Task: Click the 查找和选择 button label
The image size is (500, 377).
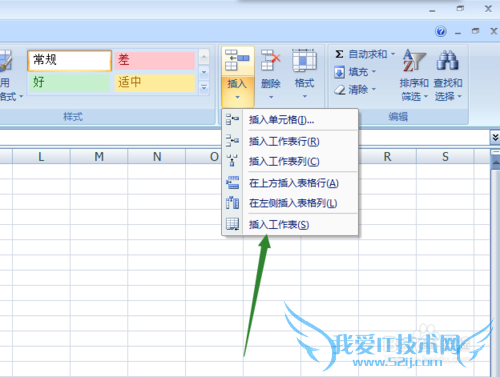Action: click(x=448, y=90)
